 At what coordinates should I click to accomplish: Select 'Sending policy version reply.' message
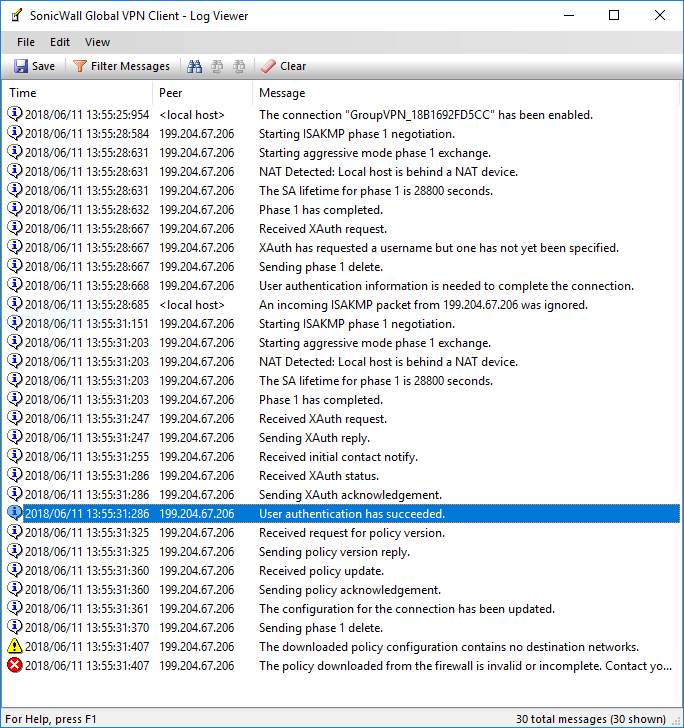click(334, 552)
